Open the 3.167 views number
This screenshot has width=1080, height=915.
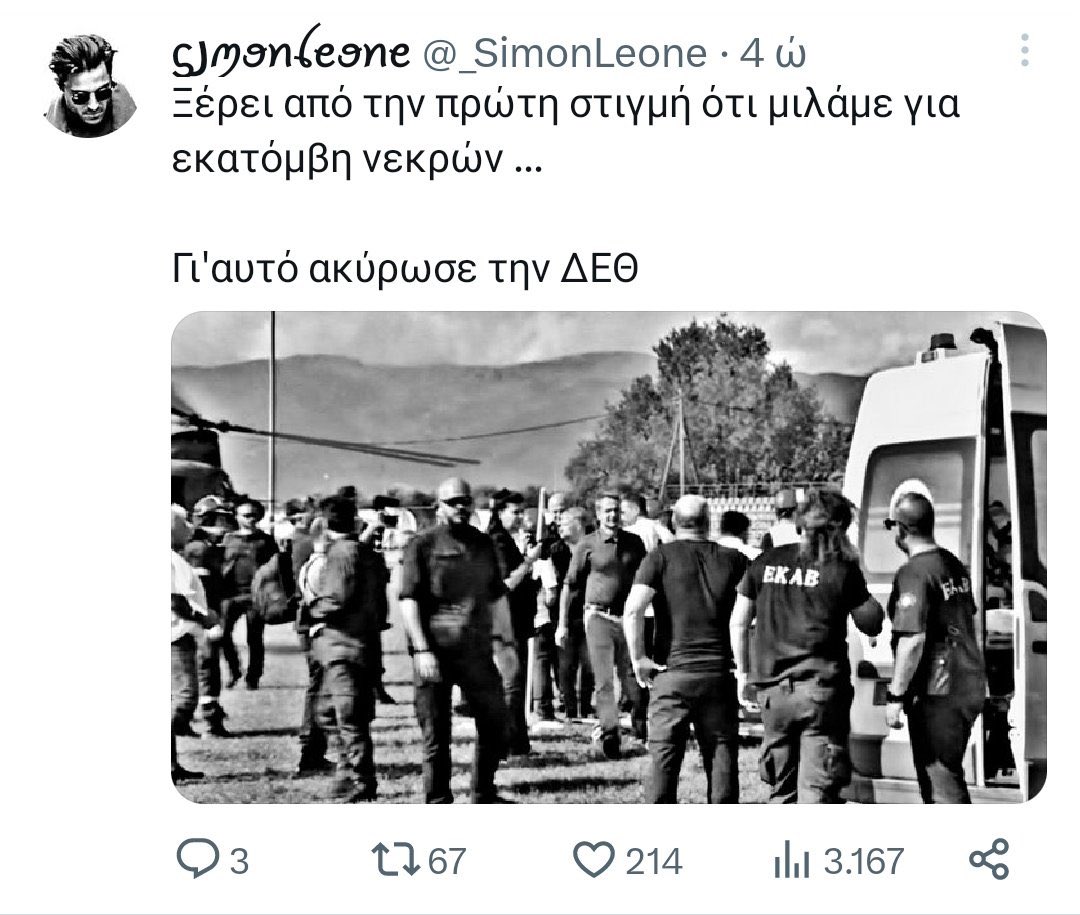tap(864, 861)
